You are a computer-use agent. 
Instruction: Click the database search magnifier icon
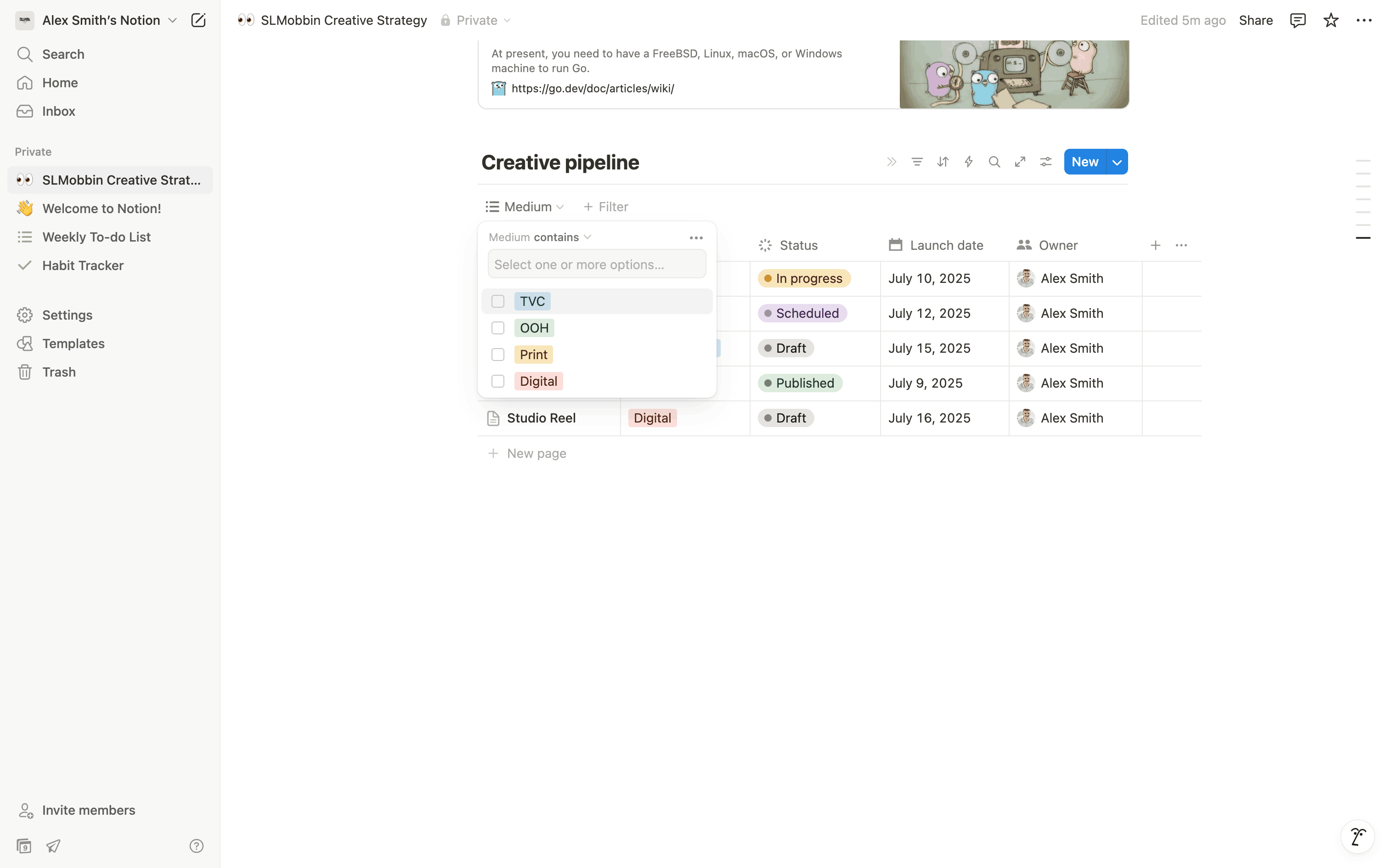click(x=994, y=162)
